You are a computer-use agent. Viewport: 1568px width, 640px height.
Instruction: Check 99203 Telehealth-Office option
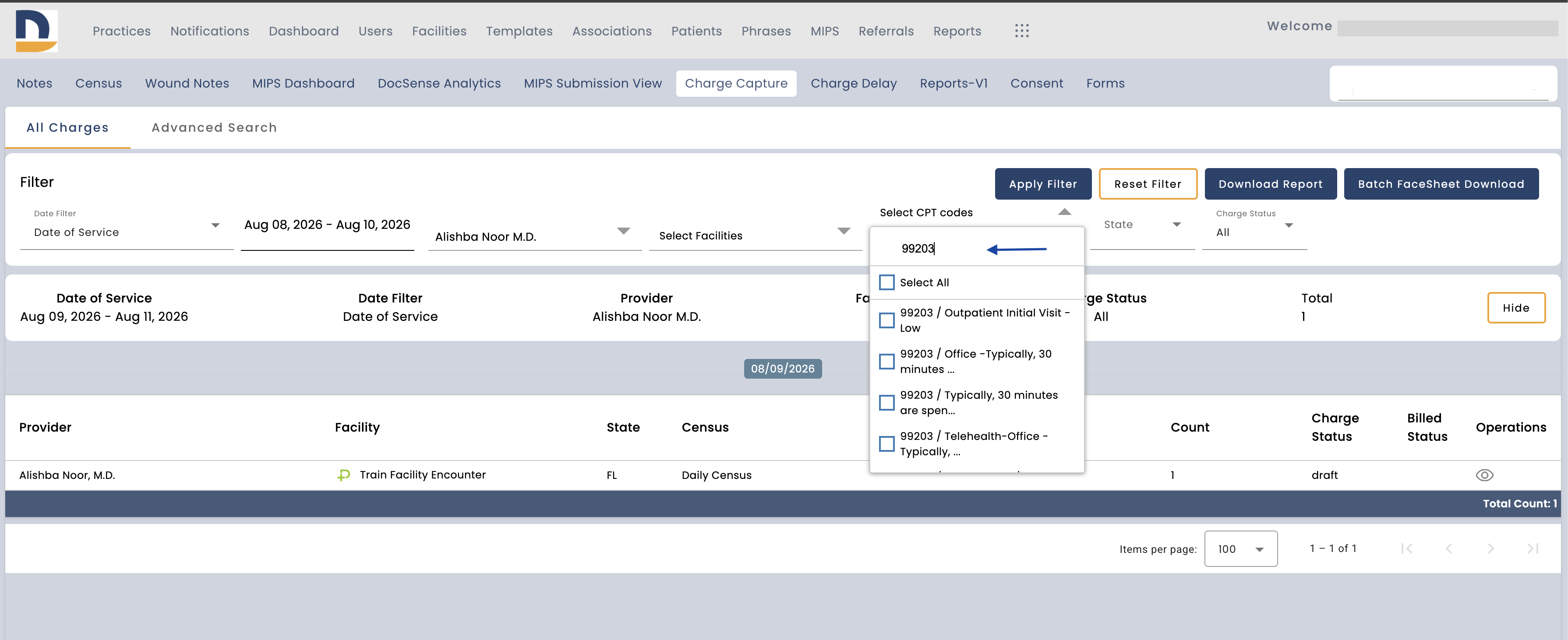[887, 443]
